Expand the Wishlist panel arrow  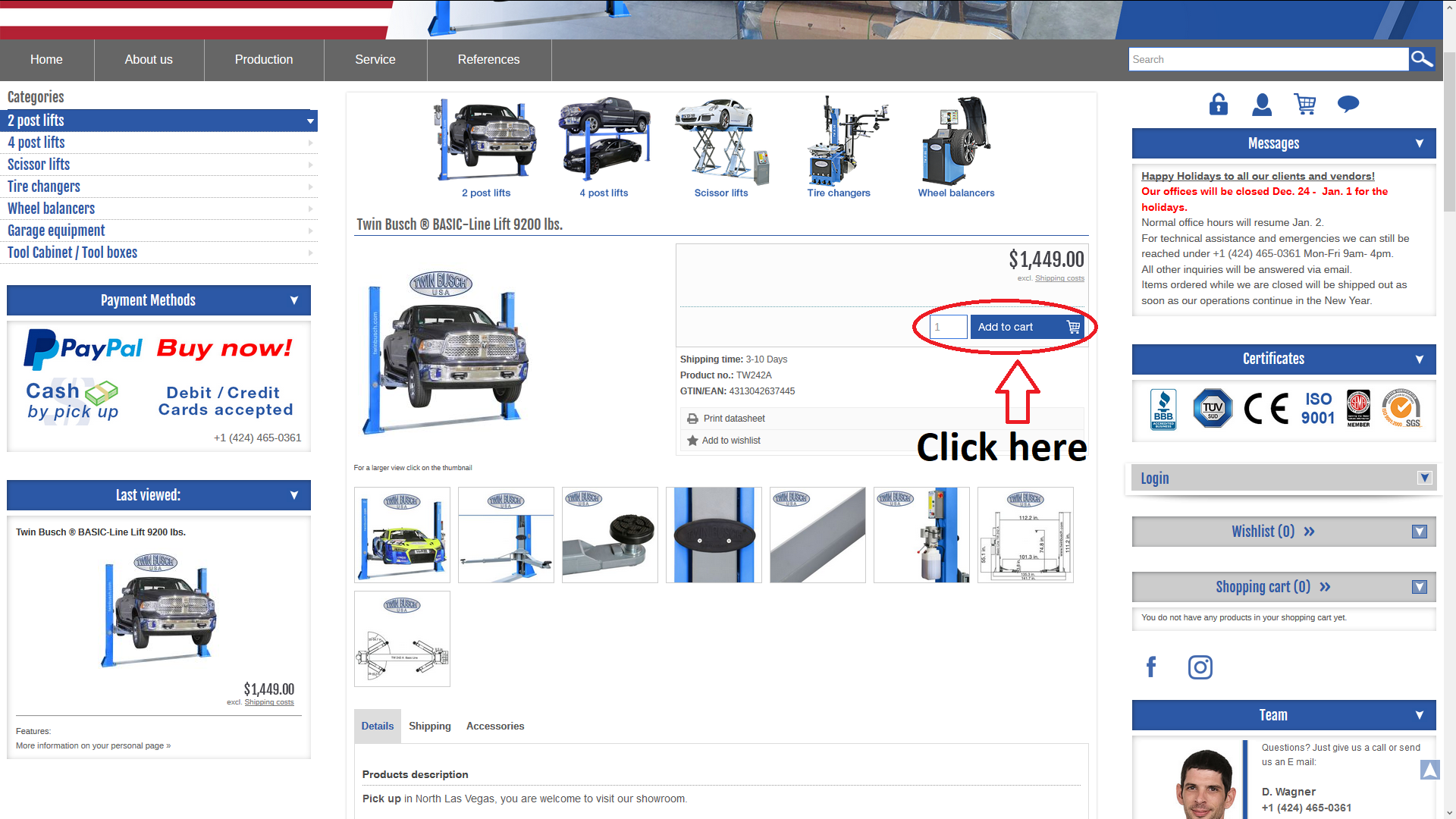pyautogui.click(x=1420, y=532)
